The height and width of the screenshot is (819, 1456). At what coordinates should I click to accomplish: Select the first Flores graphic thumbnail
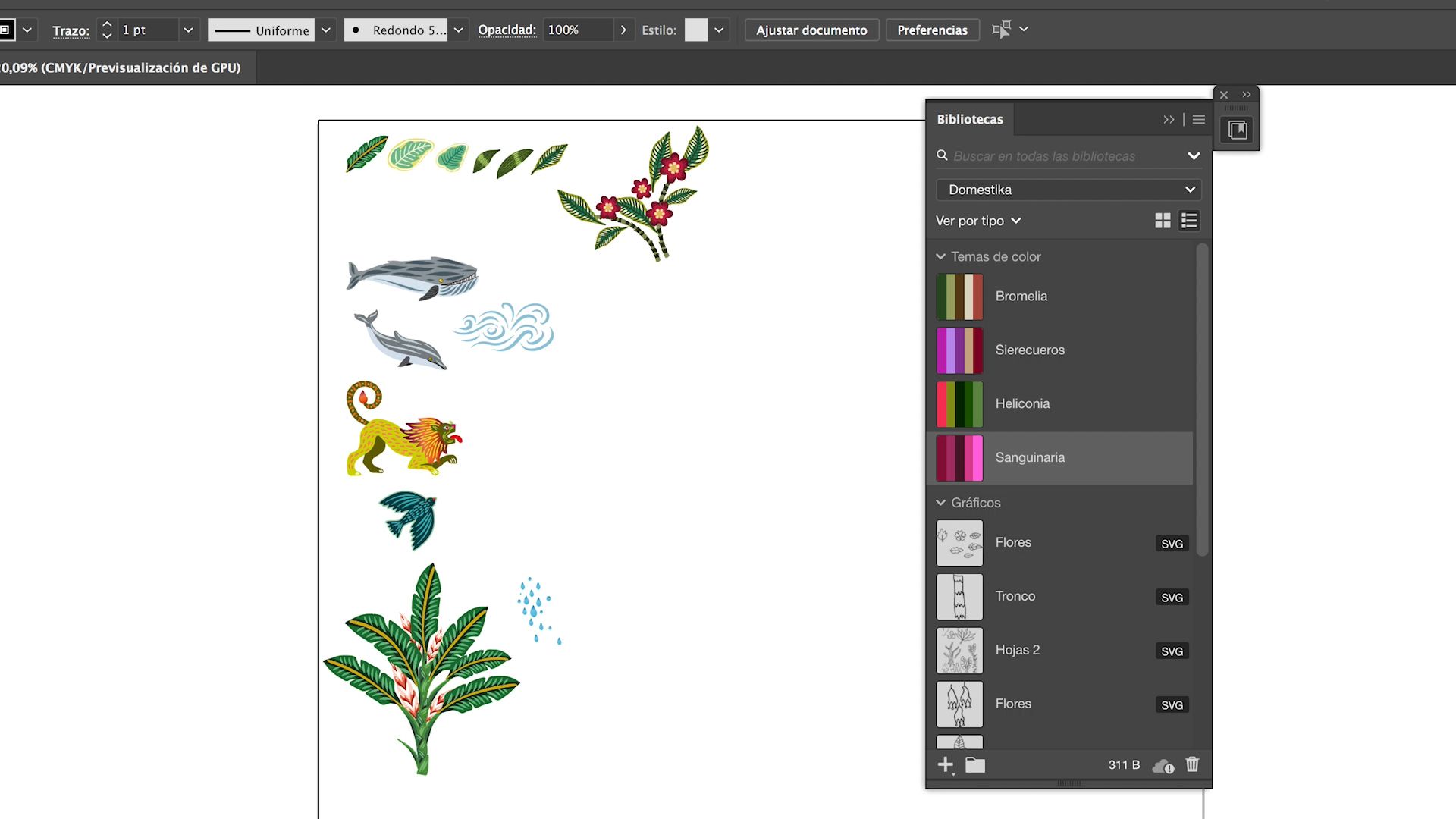pos(959,543)
